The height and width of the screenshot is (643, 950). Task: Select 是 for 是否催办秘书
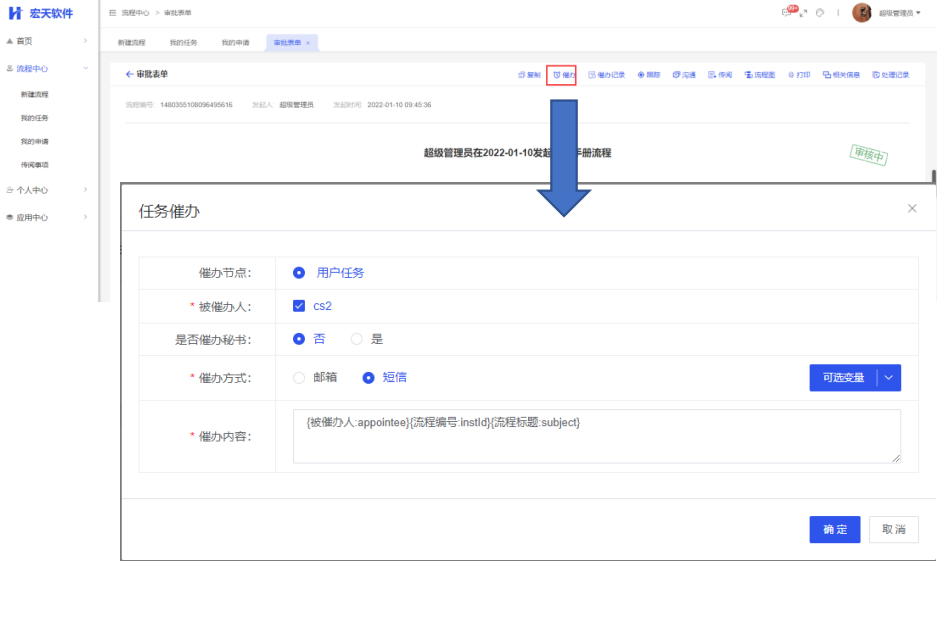click(x=357, y=339)
